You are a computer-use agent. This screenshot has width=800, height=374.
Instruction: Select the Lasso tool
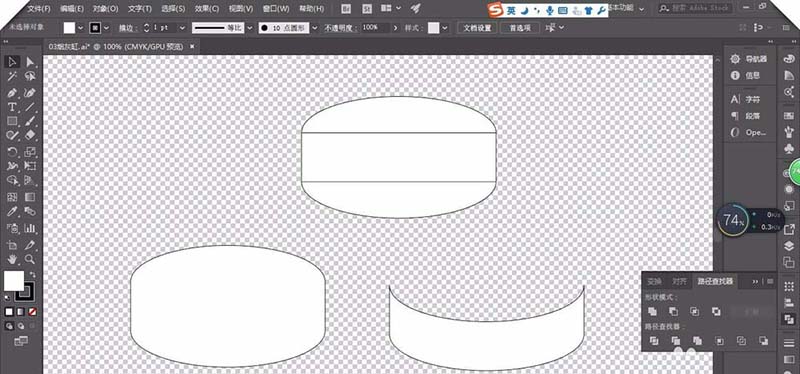30,77
